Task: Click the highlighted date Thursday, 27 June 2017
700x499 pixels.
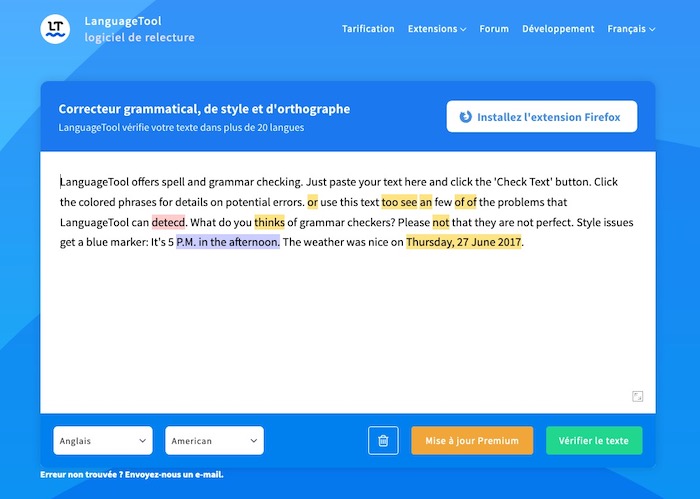Action: pos(464,242)
